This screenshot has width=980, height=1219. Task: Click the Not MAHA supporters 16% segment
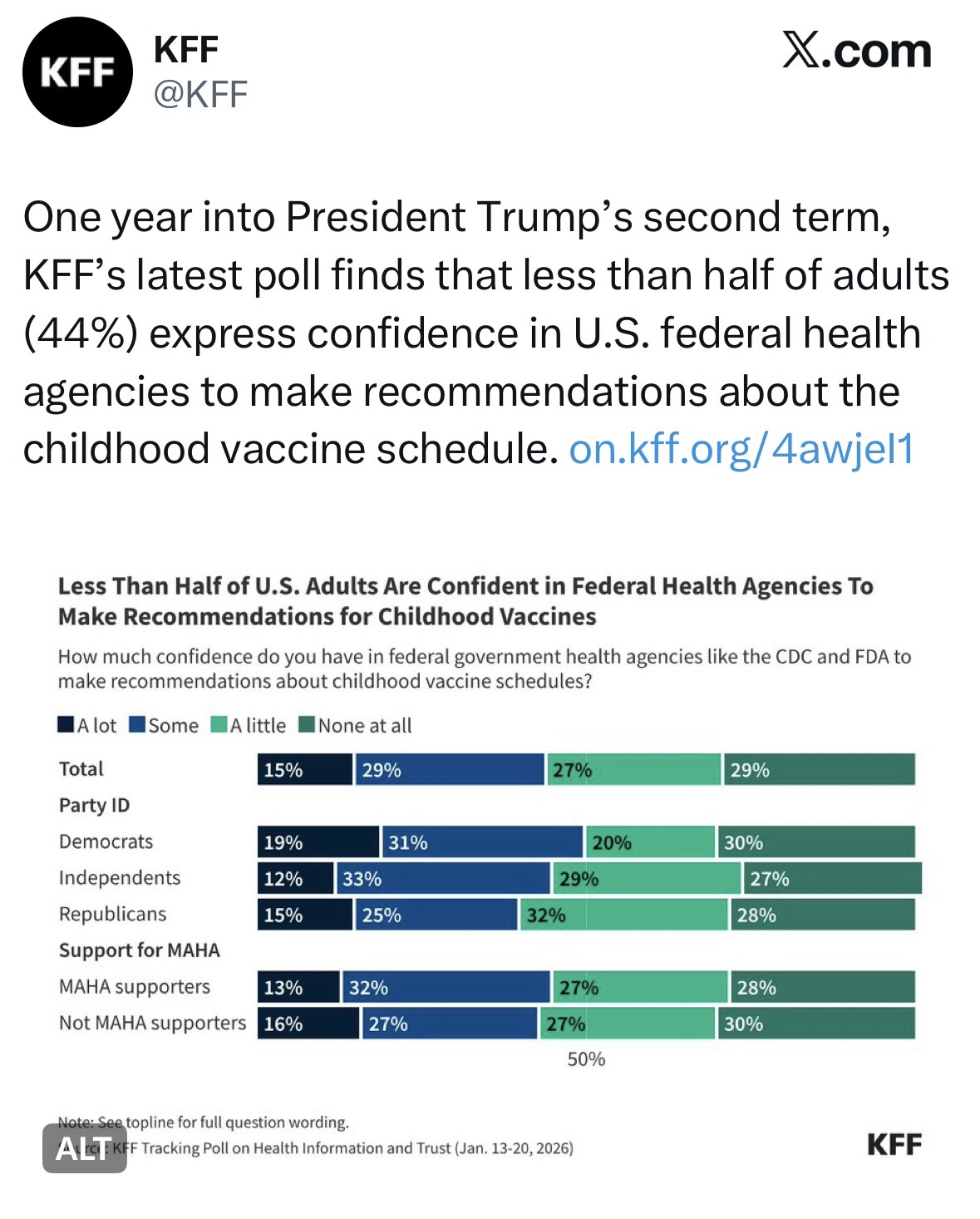coord(308,1024)
